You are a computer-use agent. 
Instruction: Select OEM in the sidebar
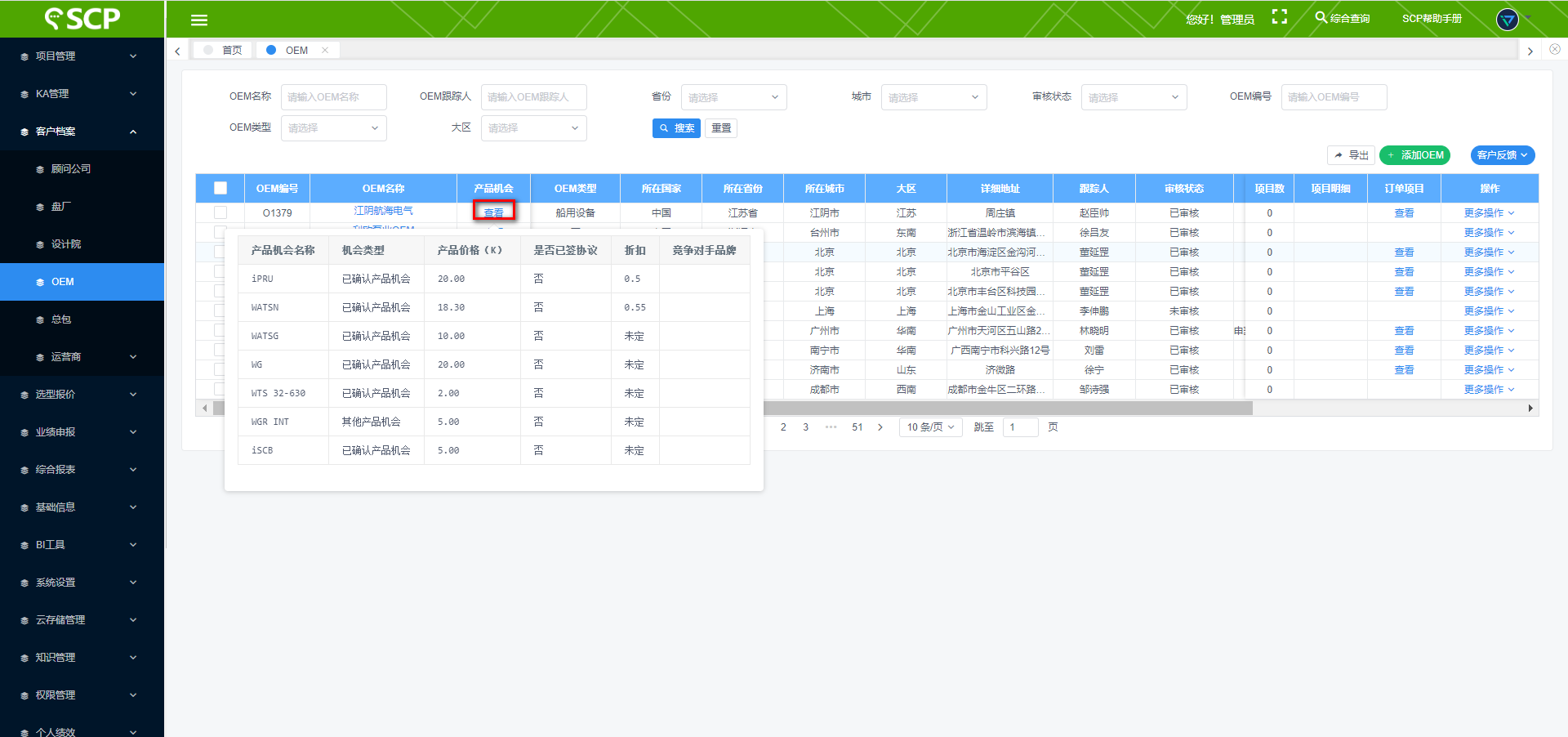point(82,282)
